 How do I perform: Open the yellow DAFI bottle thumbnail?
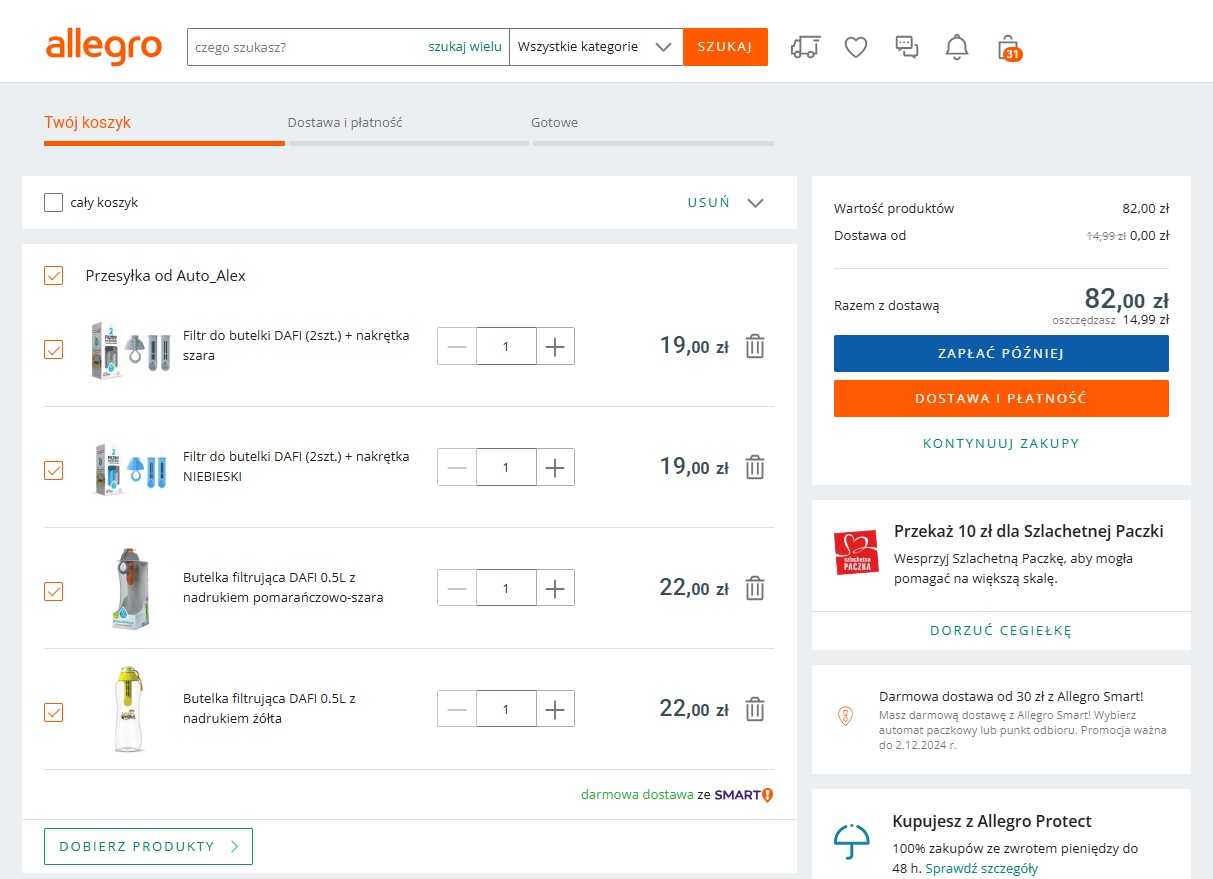pos(127,709)
